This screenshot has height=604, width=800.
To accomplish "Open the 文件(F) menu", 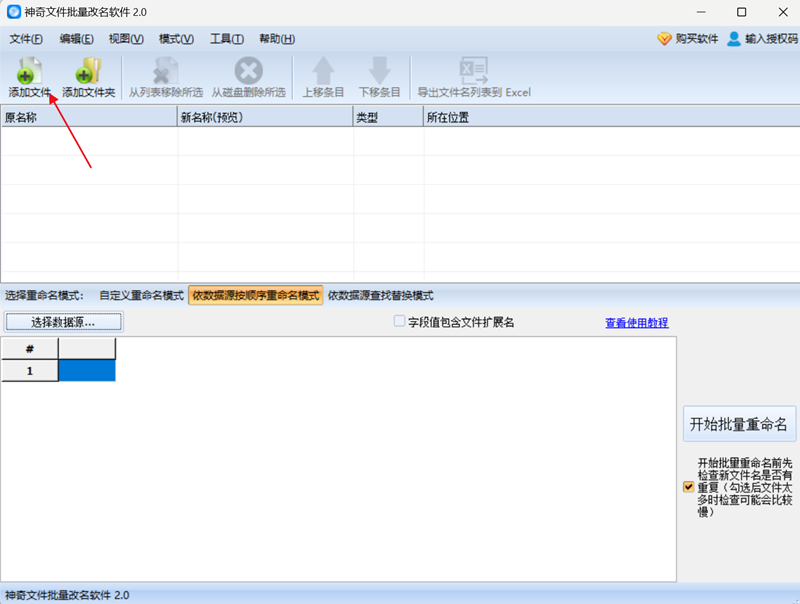I will [26, 39].
